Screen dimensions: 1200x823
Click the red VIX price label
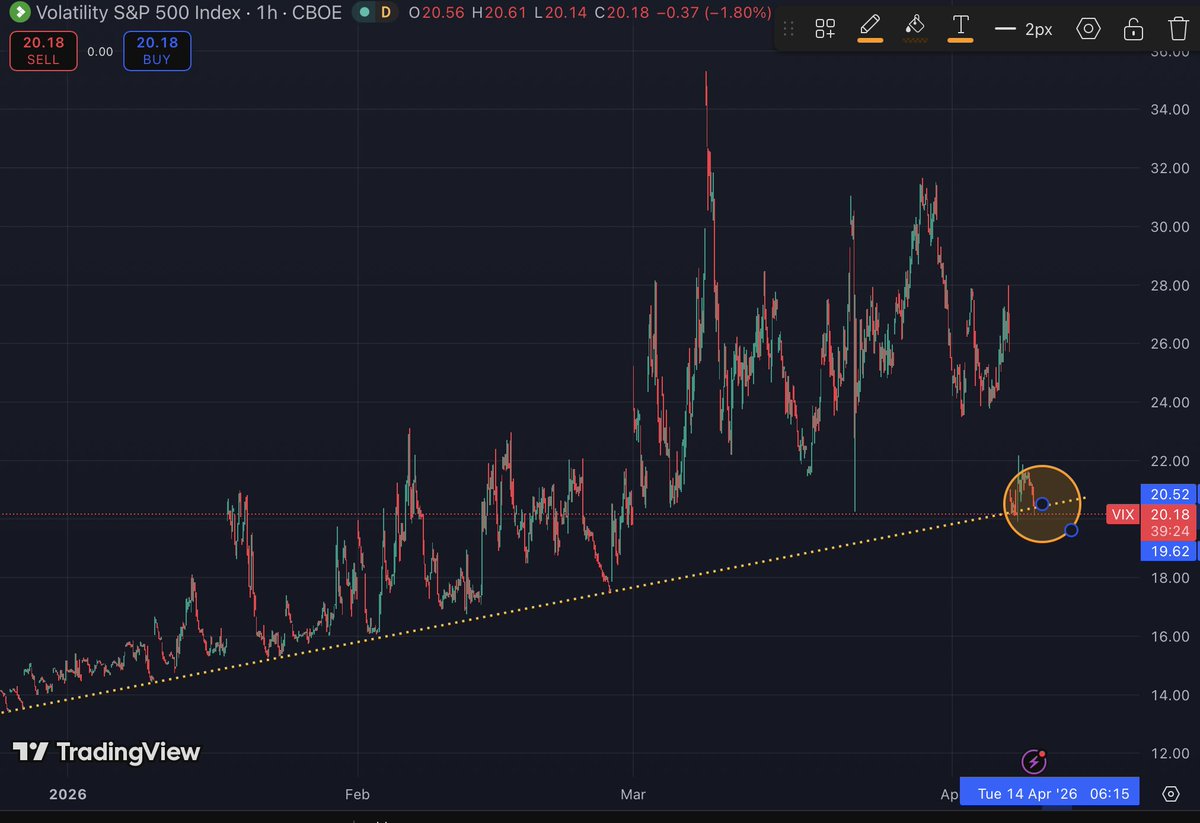[1122, 515]
